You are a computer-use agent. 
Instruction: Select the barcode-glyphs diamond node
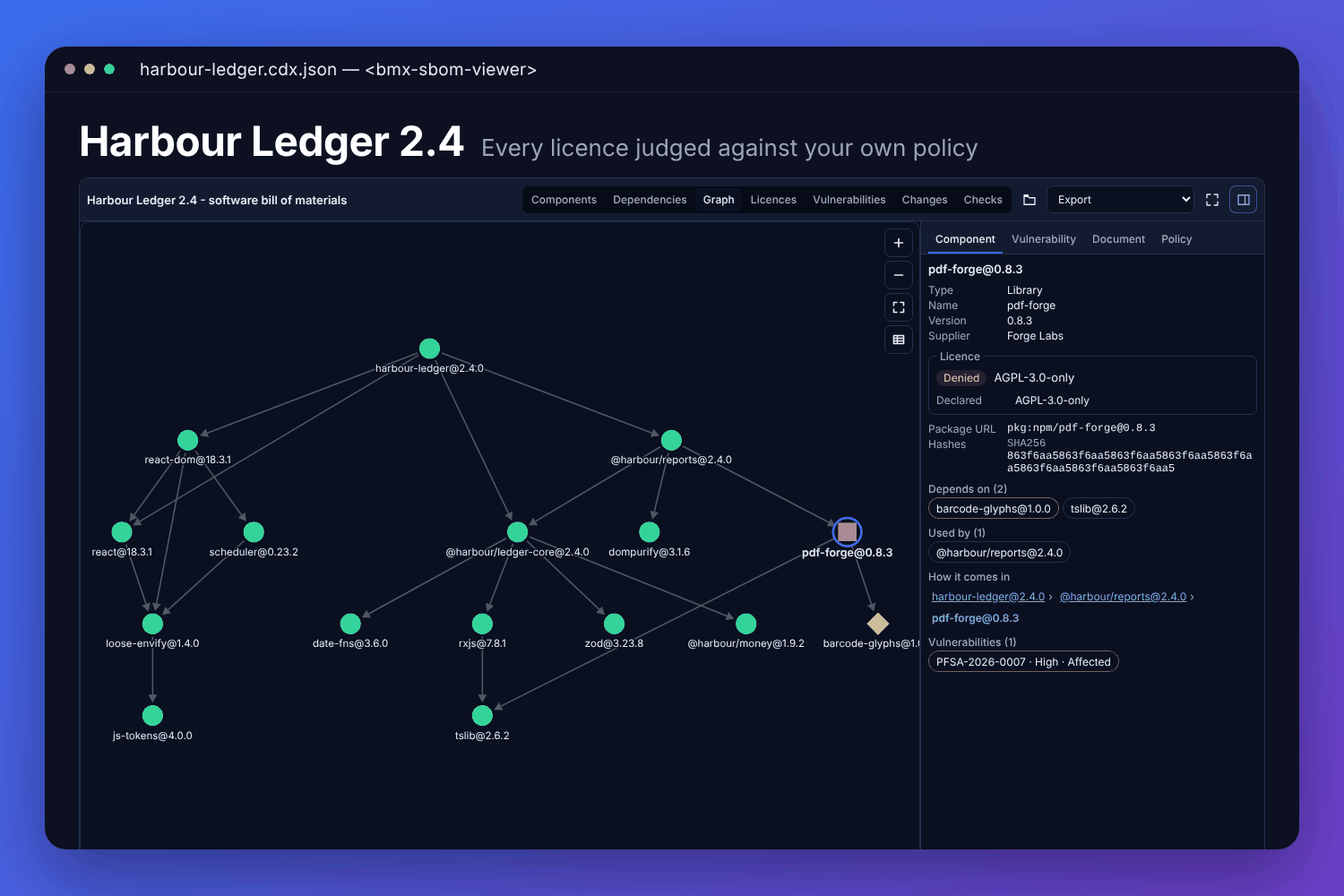pyautogui.click(x=878, y=624)
